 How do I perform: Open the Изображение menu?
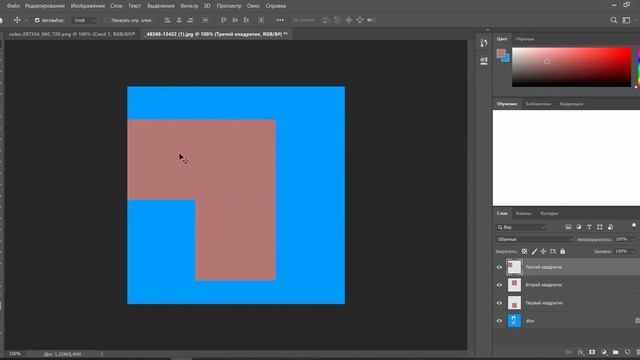[88, 6]
